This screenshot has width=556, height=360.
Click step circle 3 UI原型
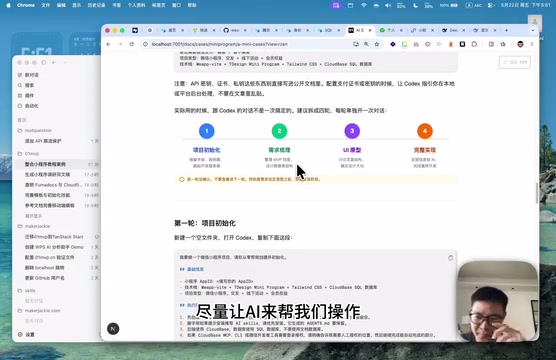[352, 131]
